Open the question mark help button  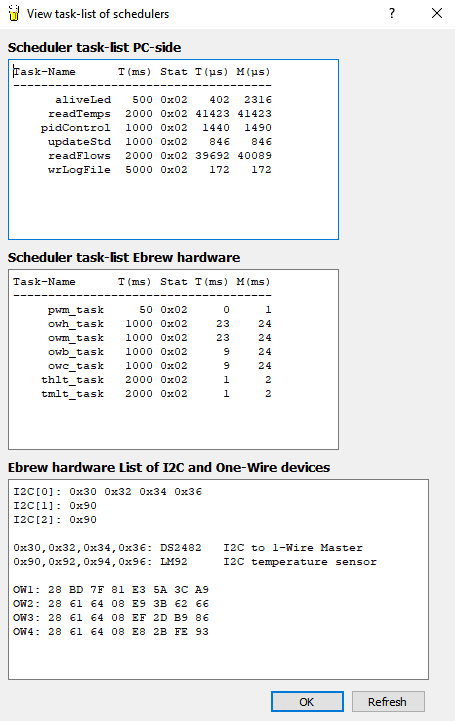[x=392, y=13]
